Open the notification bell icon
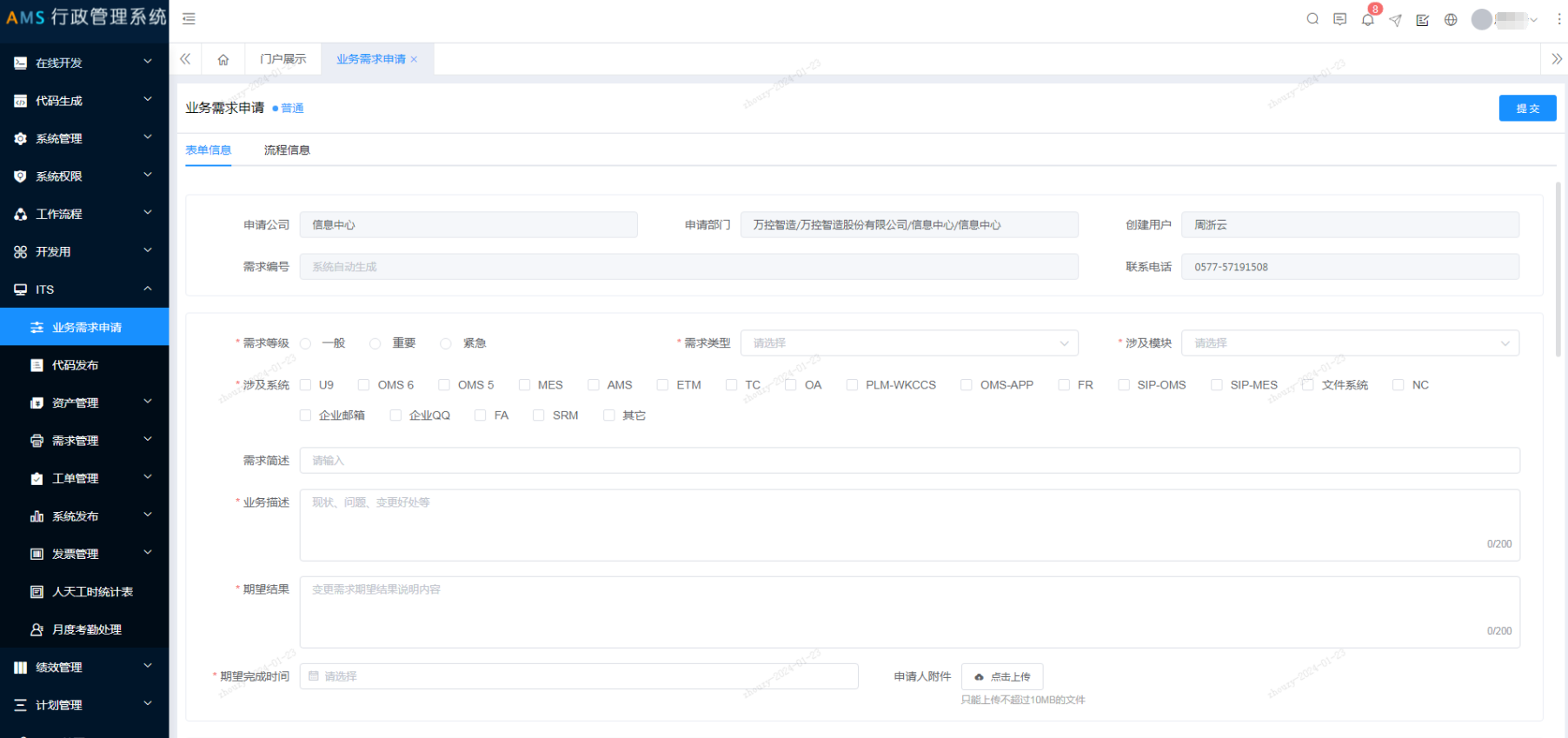The width and height of the screenshot is (1568, 738). 1368,20
